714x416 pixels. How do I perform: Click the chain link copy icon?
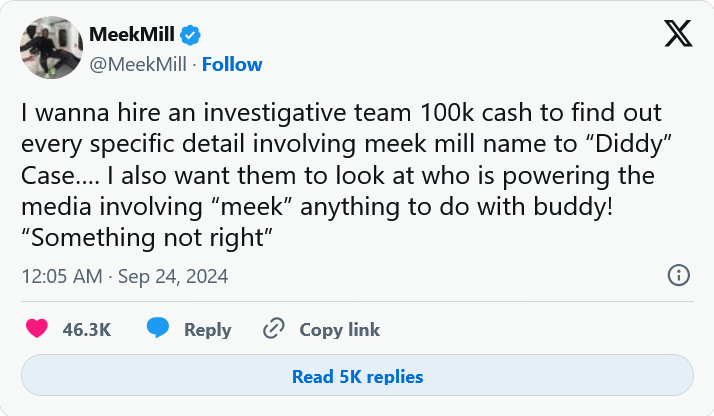click(274, 329)
